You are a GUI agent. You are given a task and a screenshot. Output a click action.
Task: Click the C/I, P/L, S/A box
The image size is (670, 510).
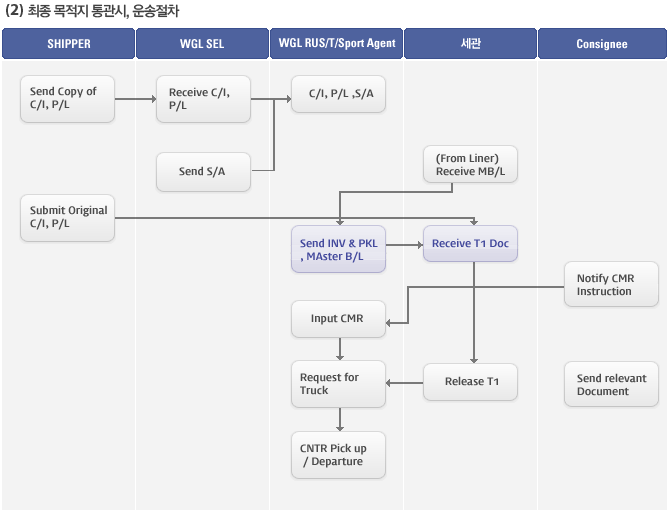pyautogui.click(x=338, y=94)
